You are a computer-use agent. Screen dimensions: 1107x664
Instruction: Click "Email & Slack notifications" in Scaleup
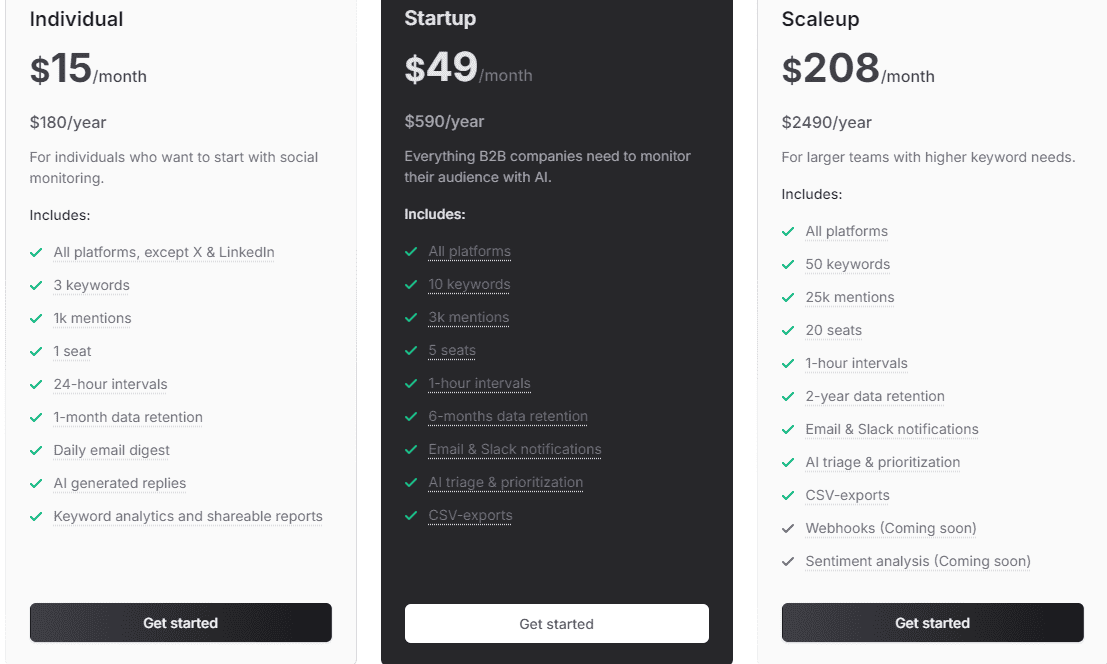tap(891, 429)
